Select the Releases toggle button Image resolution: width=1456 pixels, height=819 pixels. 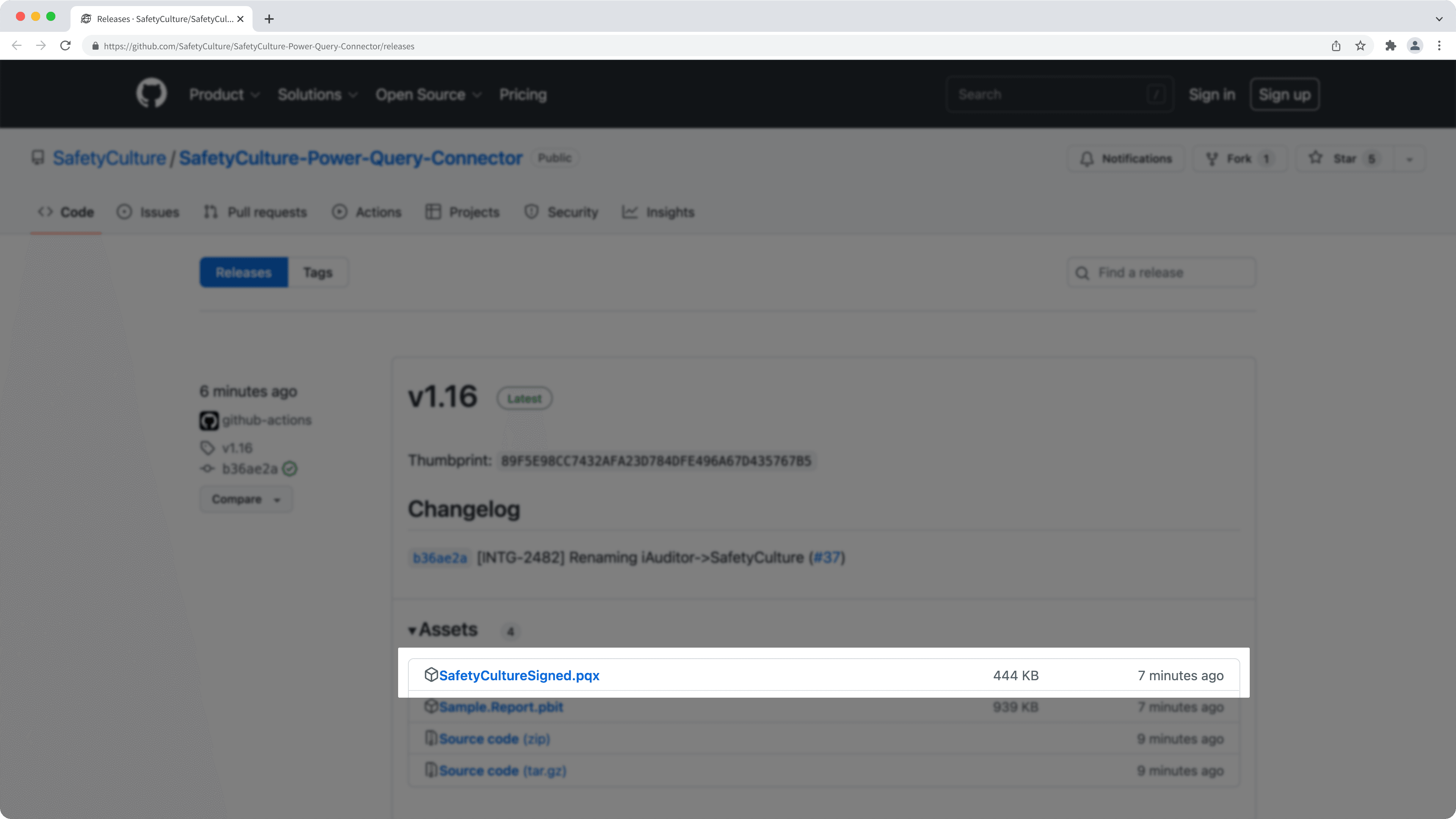243,273
